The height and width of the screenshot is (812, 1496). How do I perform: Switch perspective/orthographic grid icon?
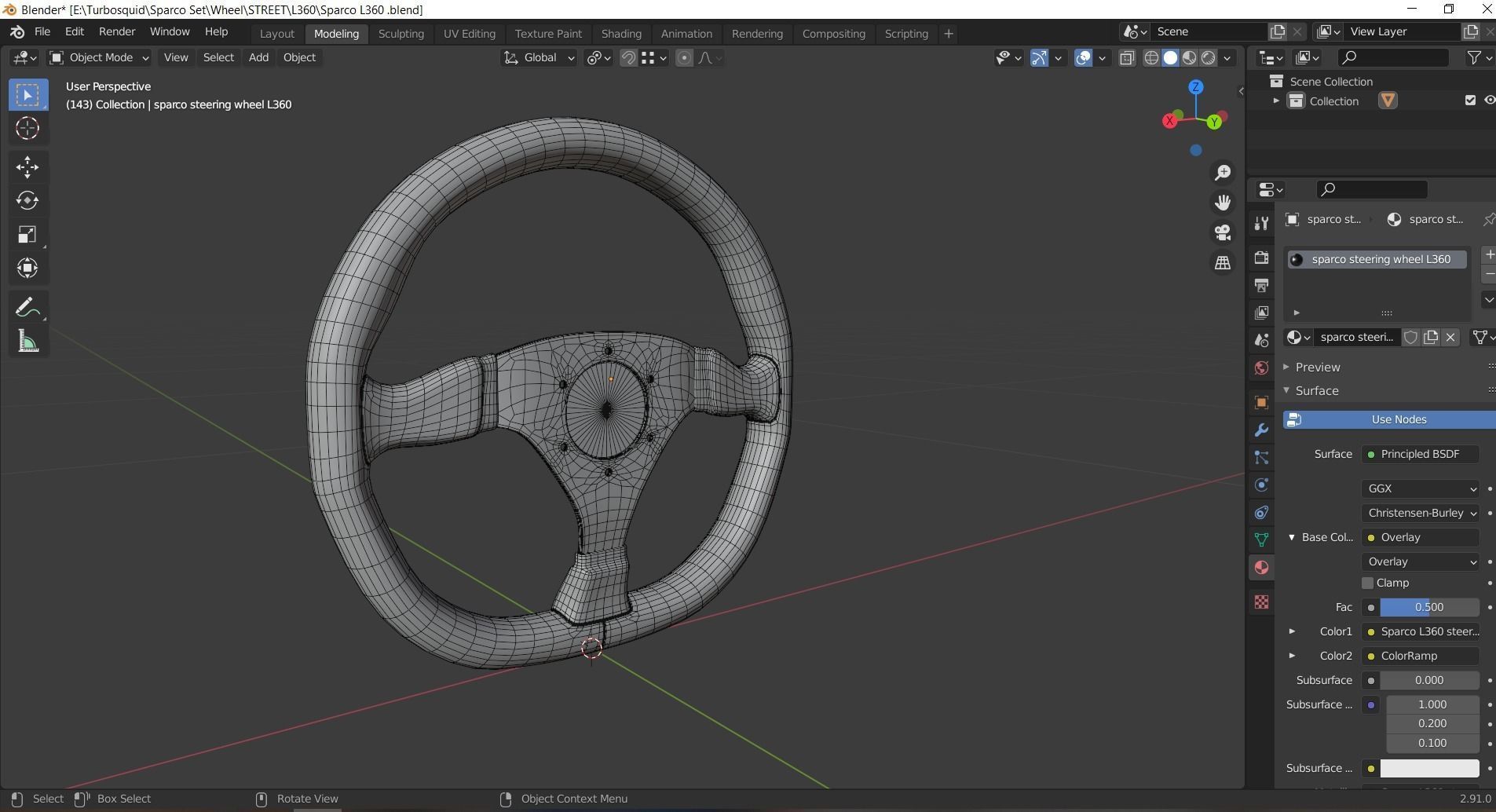pos(1223,263)
